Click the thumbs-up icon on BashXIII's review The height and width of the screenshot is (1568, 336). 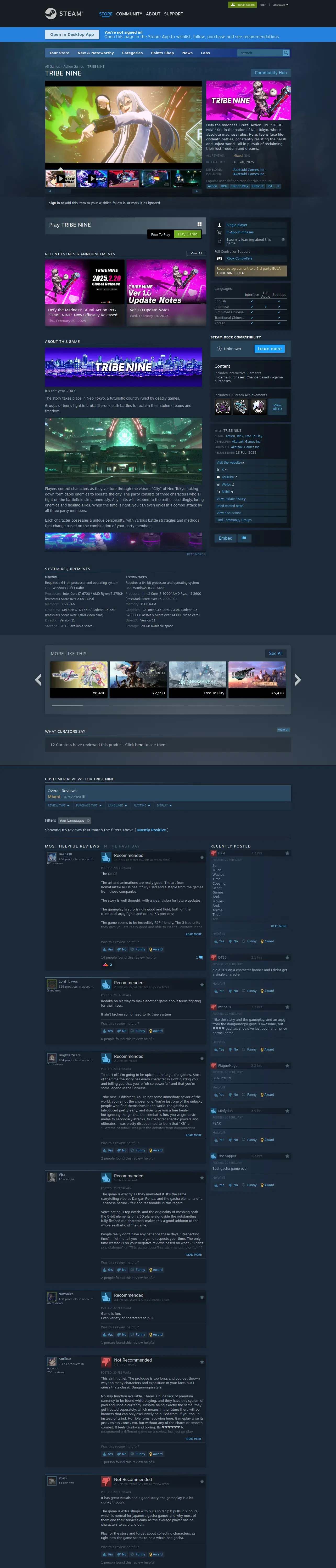point(106,857)
